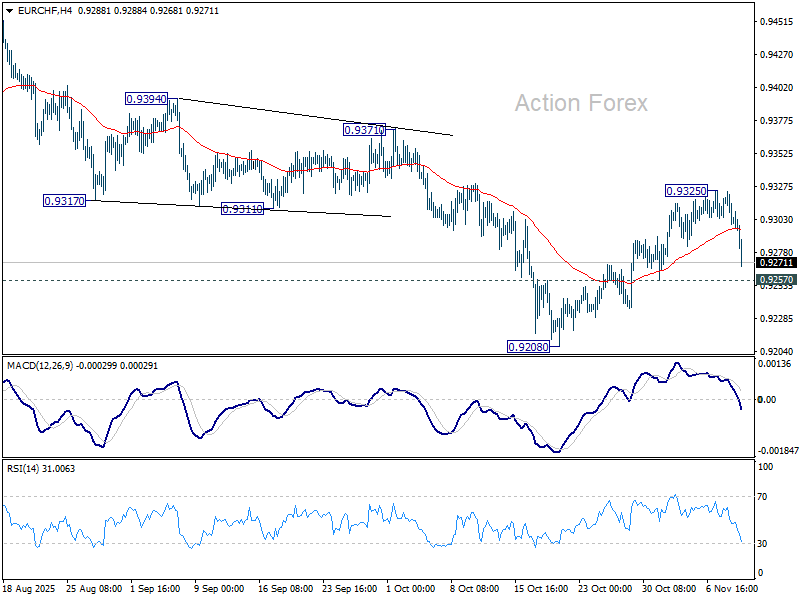Open the H4 timeframe selector
The width and height of the screenshot is (800, 600).
coord(66,9)
